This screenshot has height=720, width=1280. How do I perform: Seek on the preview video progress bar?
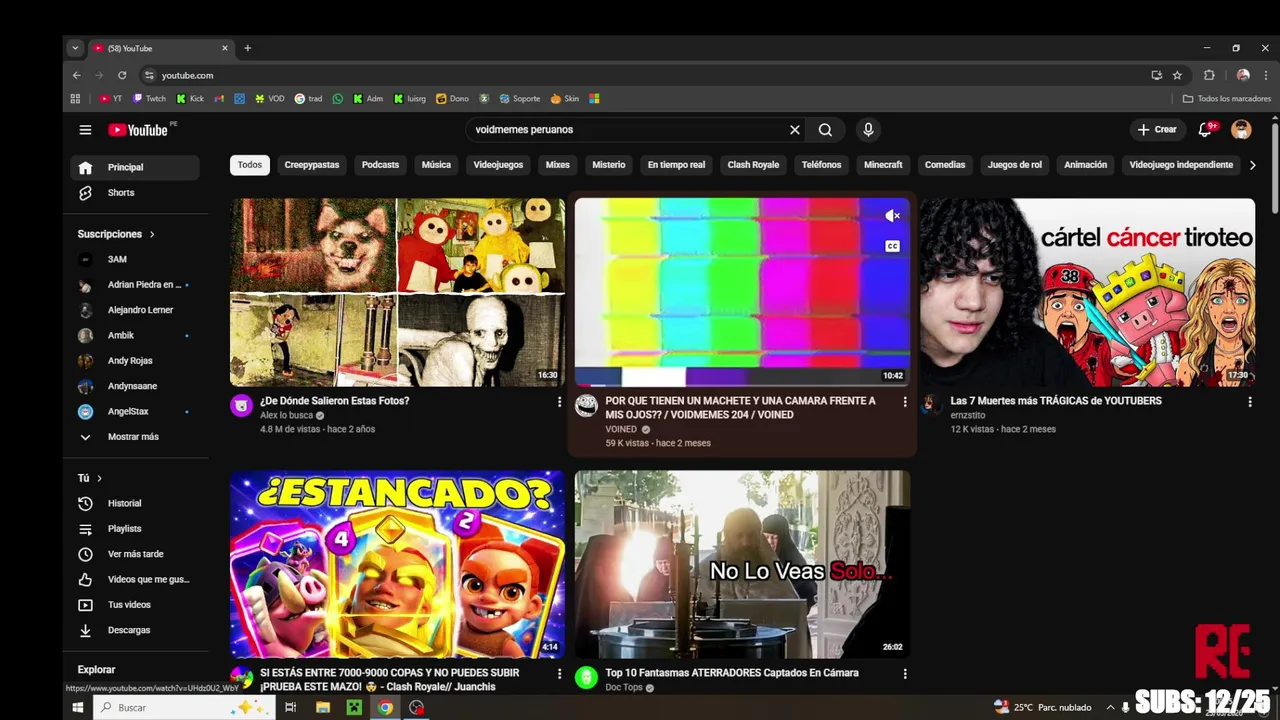[x=742, y=385]
